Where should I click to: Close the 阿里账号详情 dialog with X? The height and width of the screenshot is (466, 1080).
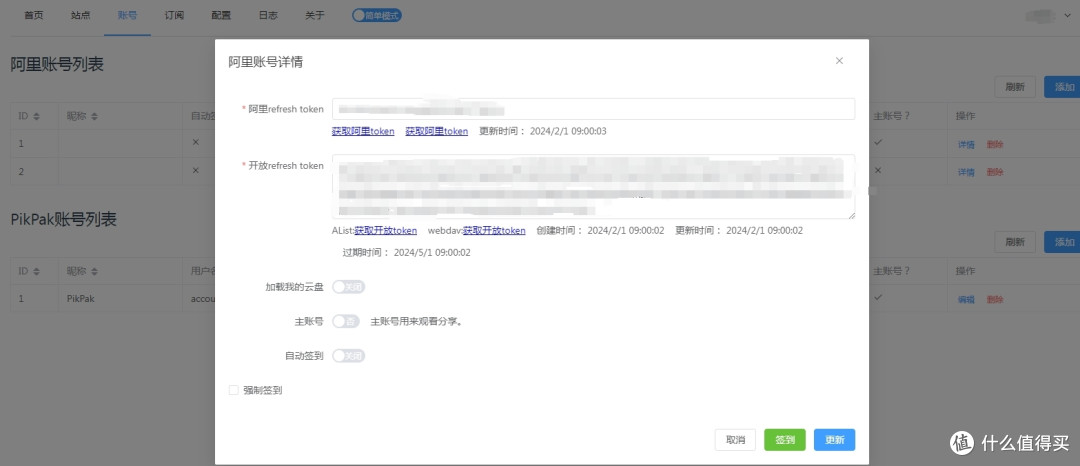click(839, 61)
